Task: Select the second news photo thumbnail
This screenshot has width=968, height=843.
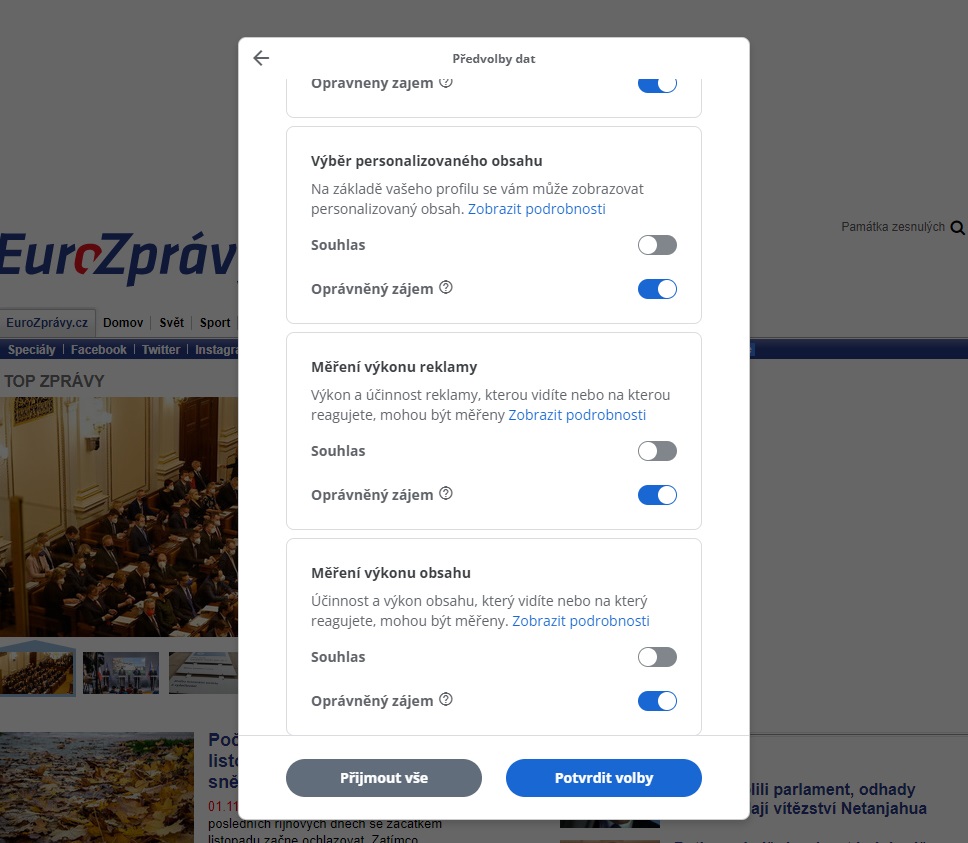Action: [120, 673]
